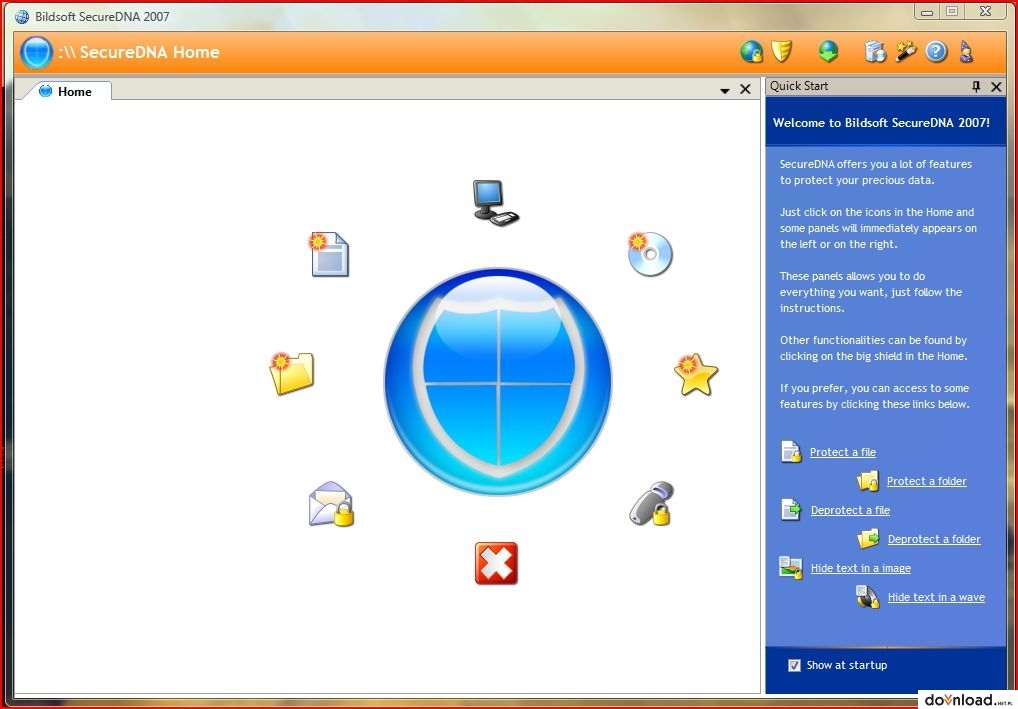
Task: Click the computer icon in the Home circle
Action: pyautogui.click(x=496, y=203)
